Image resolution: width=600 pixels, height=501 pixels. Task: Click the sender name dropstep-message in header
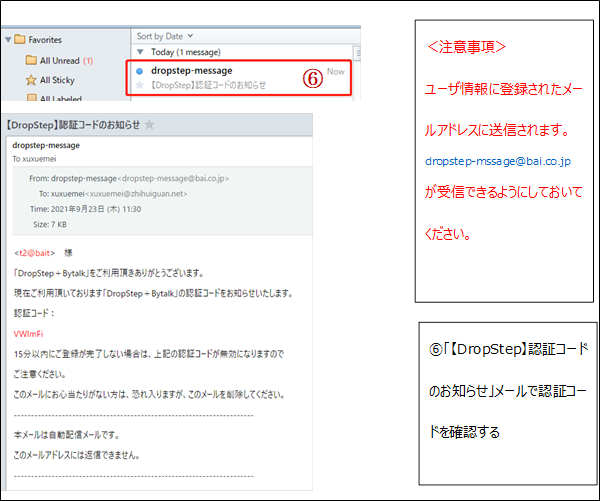[46, 145]
